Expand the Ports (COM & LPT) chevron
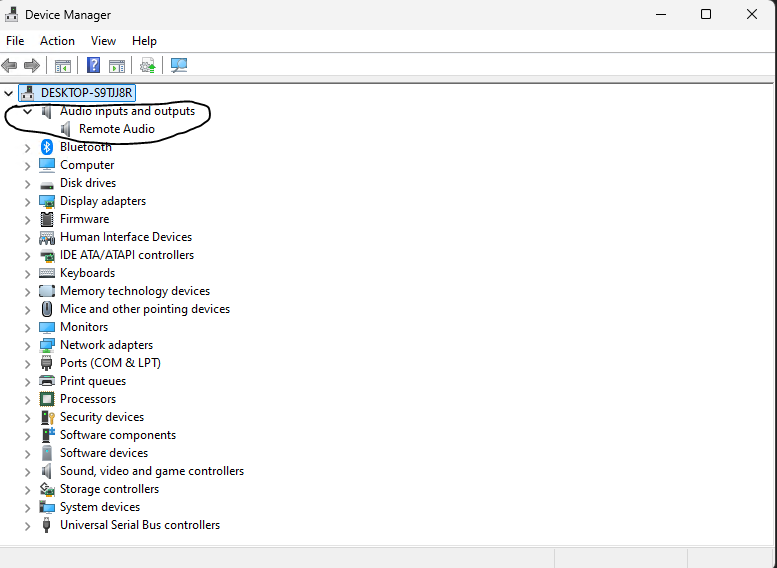This screenshot has height=568, width=777. [x=27, y=364]
